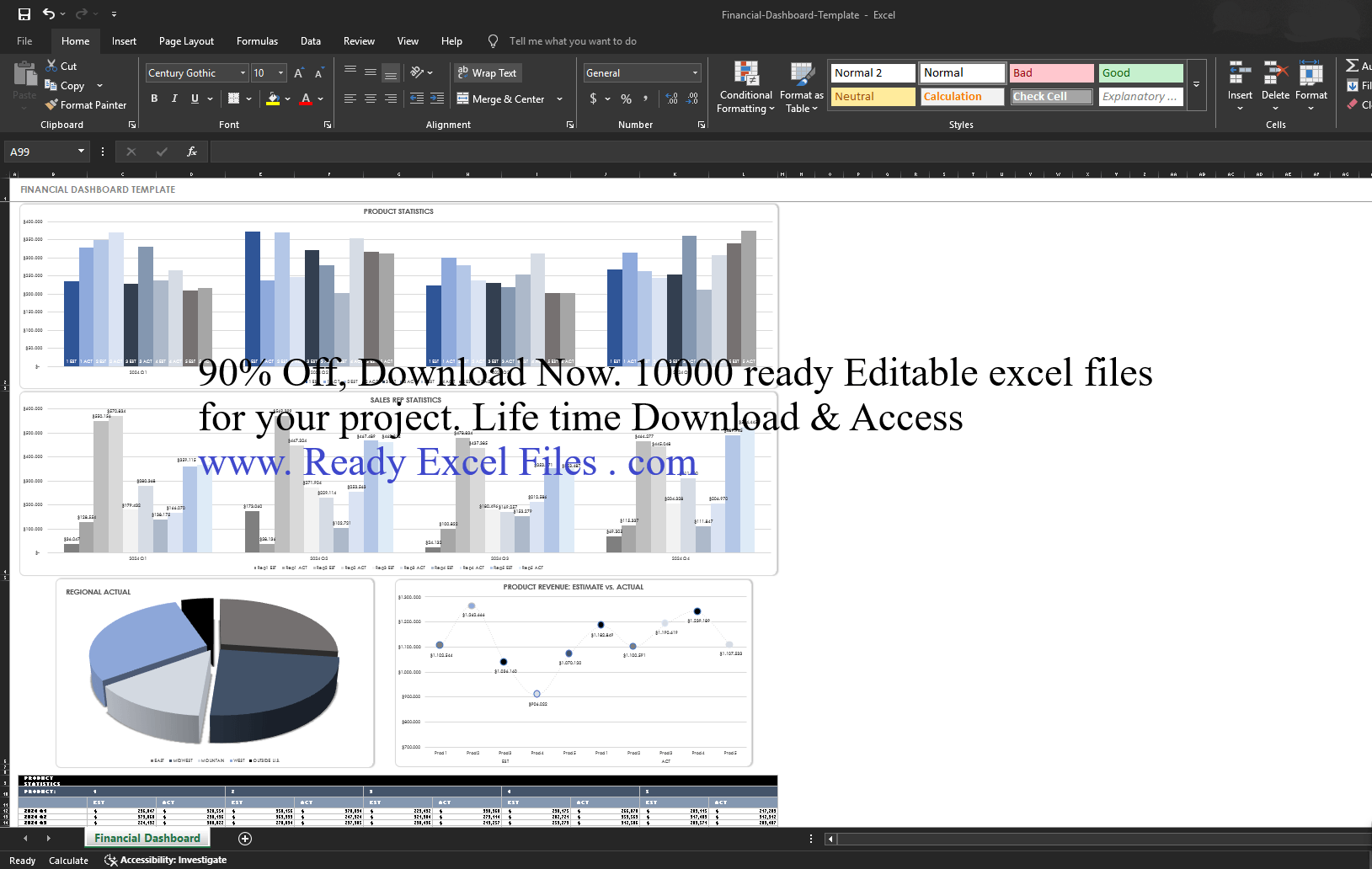Viewport: 1372px width, 869px height.
Task: Click the Insert cells icon
Action: click(1240, 73)
